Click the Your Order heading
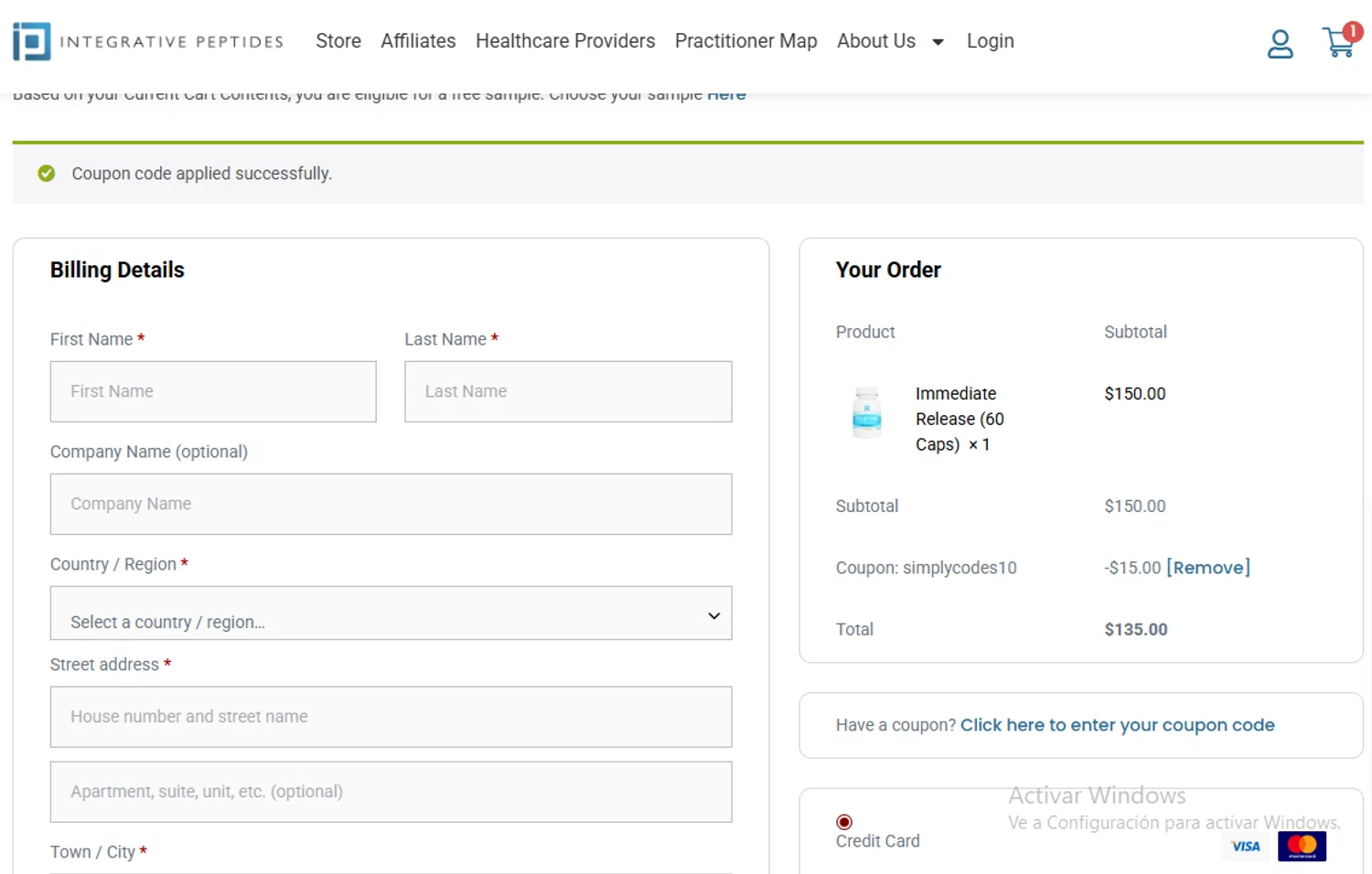Viewport: 1372px width, 874px height. [888, 270]
